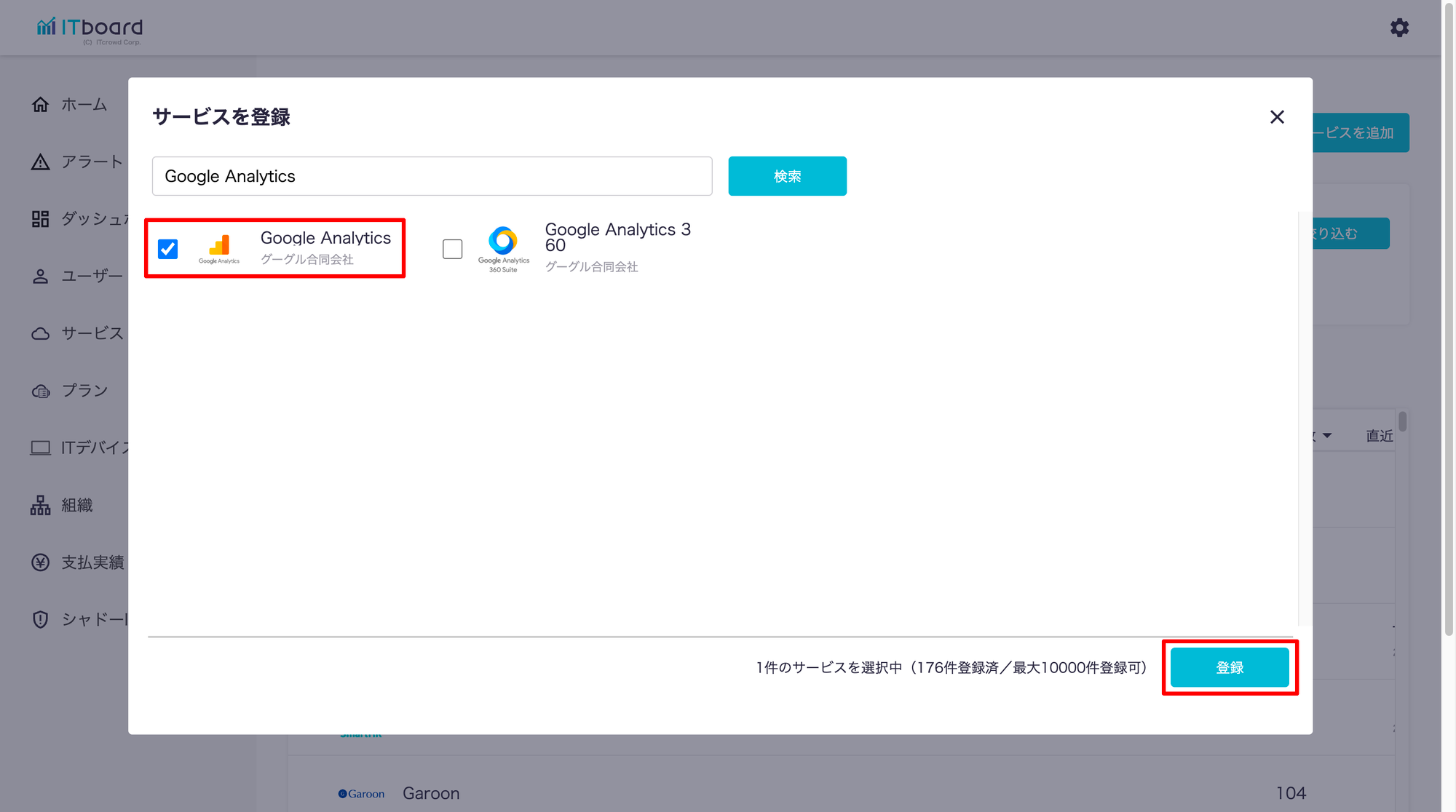The width and height of the screenshot is (1456, 812).
Task: Uncheck the Google Analytics checkbox
Action: 168,249
